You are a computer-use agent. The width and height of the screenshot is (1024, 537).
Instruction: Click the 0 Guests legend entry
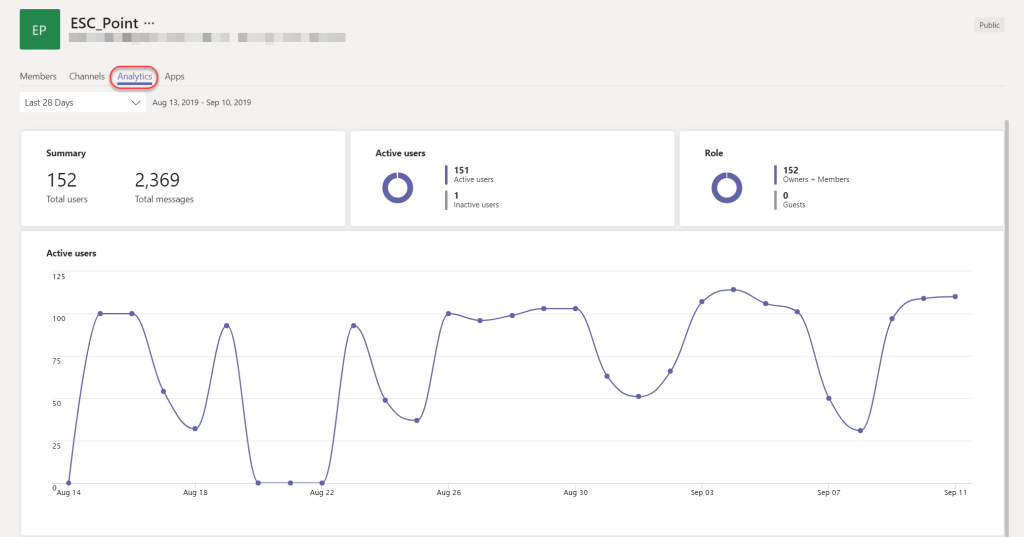pyautogui.click(x=794, y=199)
